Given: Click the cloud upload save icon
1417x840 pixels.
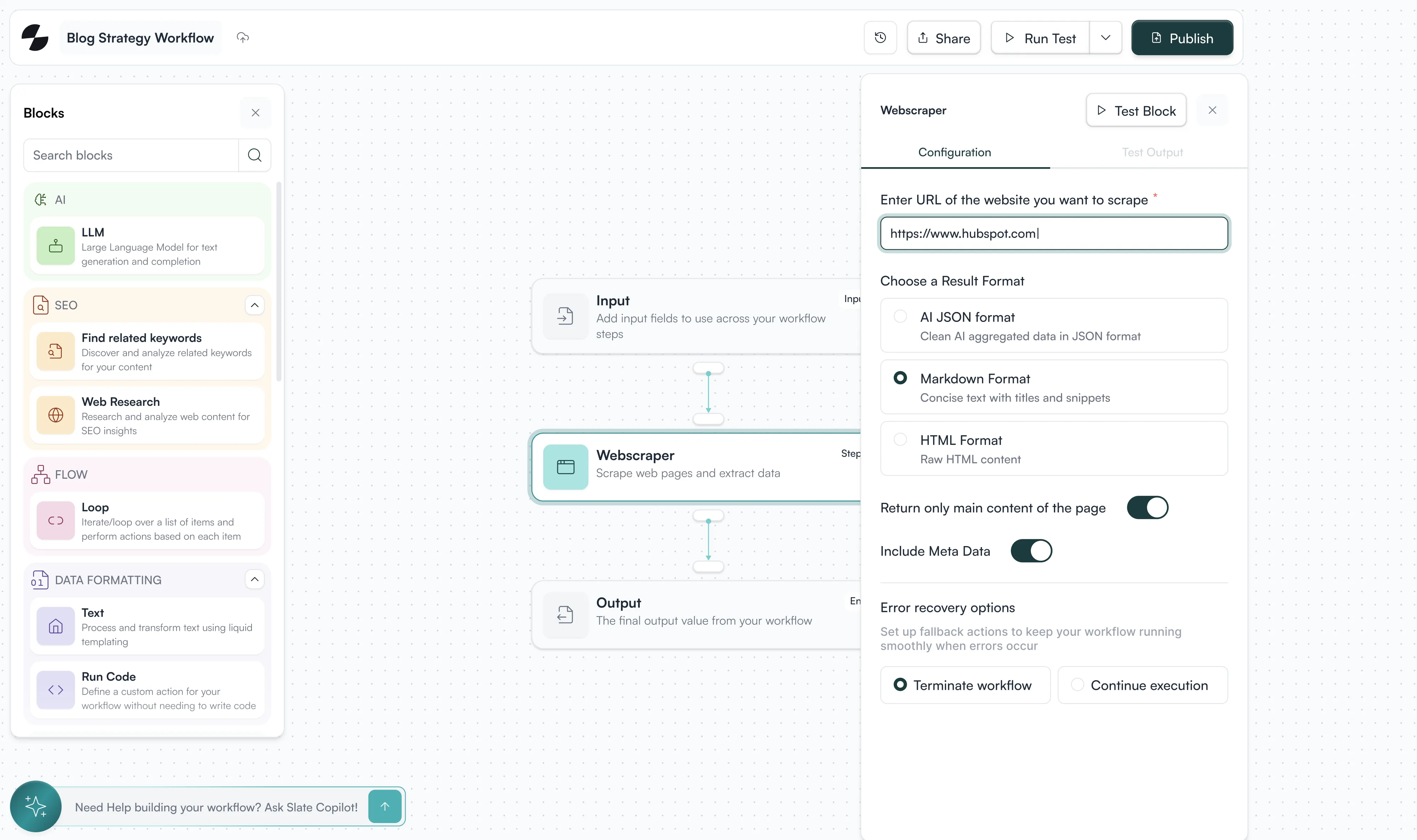Looking at the screenshot, I should pyautogui.click(x=243, y=38).
